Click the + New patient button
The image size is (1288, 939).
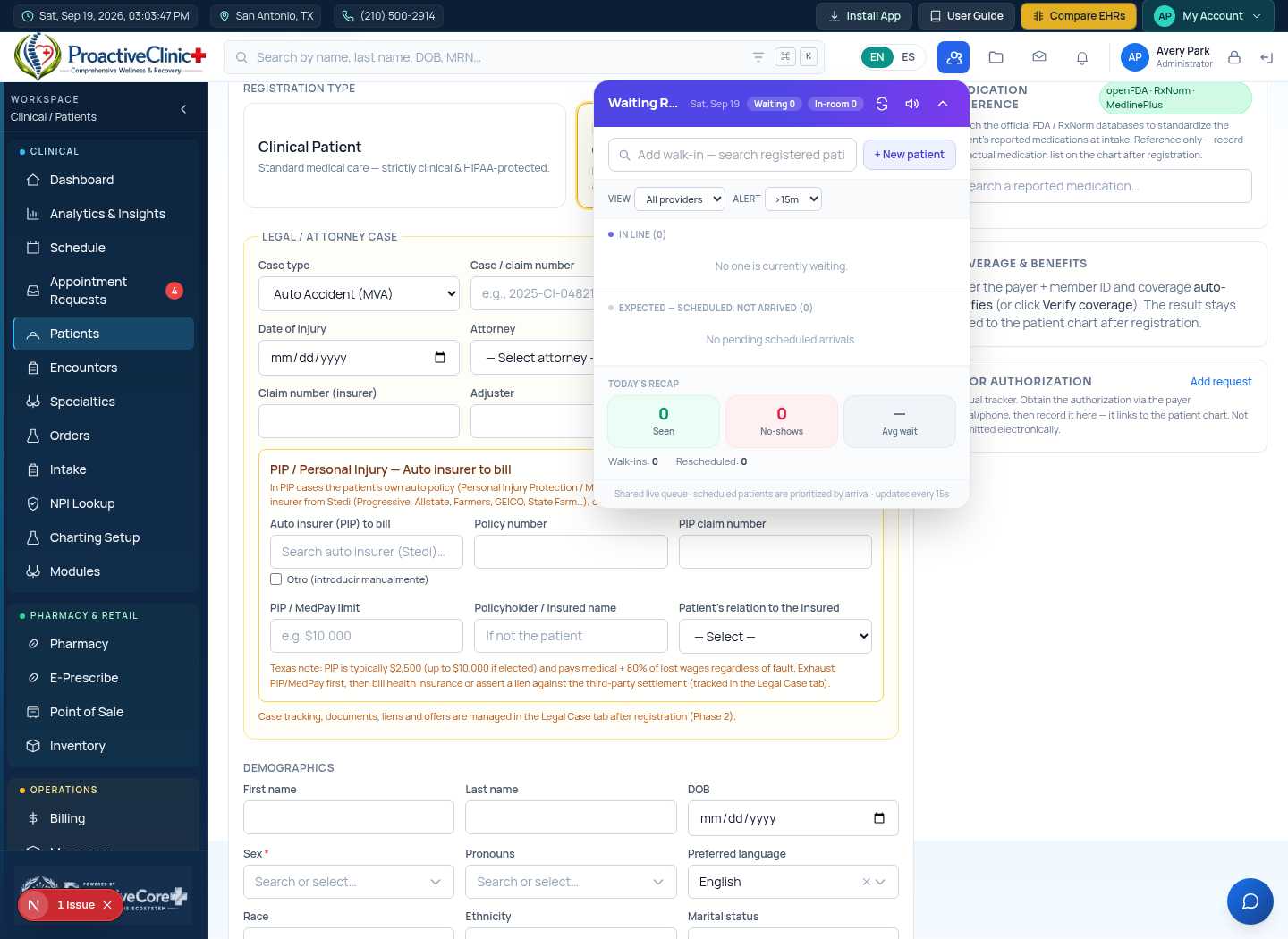(910, 155)
